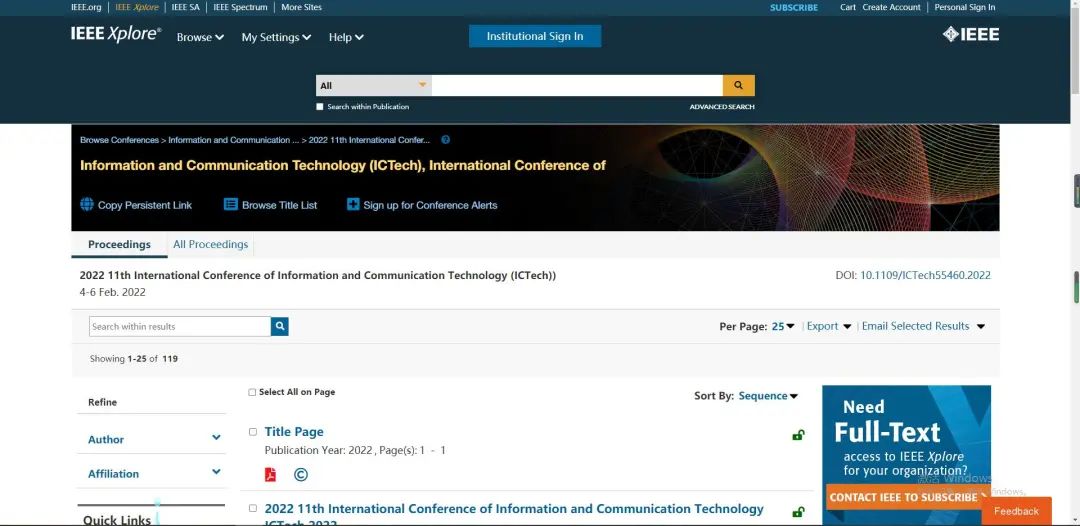Click the IEEE Xplore top bar site link
The height and width of the screenshot is (526, 1080).
(136, 8)
